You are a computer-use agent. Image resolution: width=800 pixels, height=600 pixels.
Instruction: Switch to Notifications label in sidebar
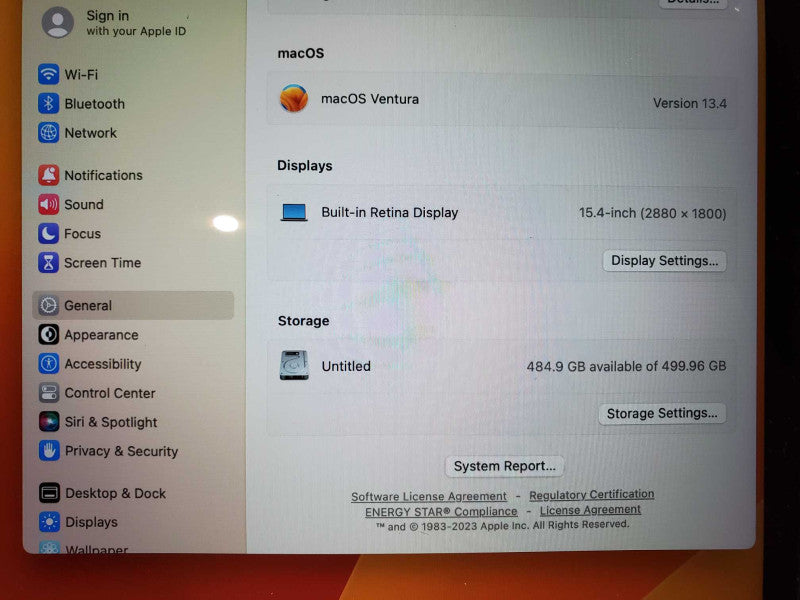(x=103, y=176)
